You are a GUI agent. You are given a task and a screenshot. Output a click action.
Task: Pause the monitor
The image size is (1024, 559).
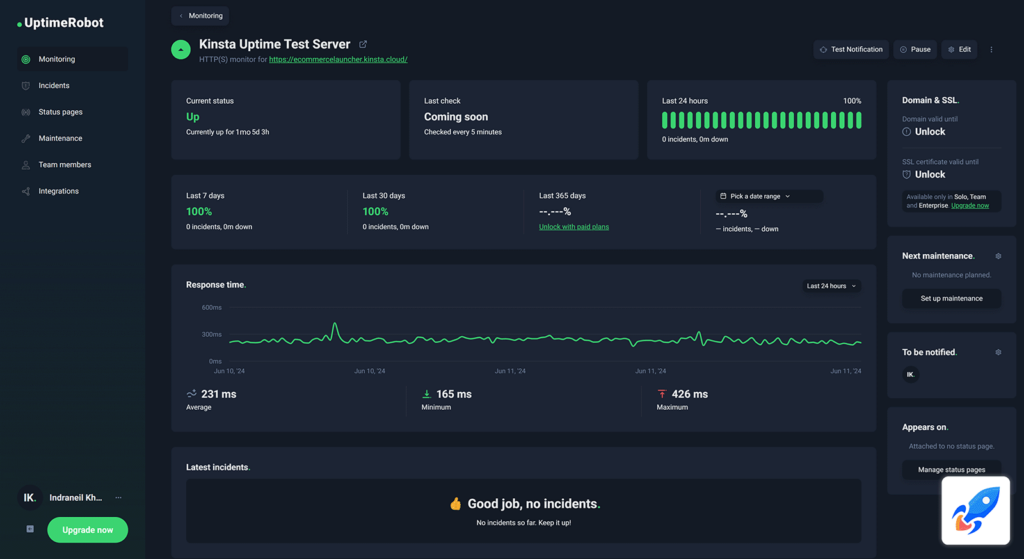915,50
